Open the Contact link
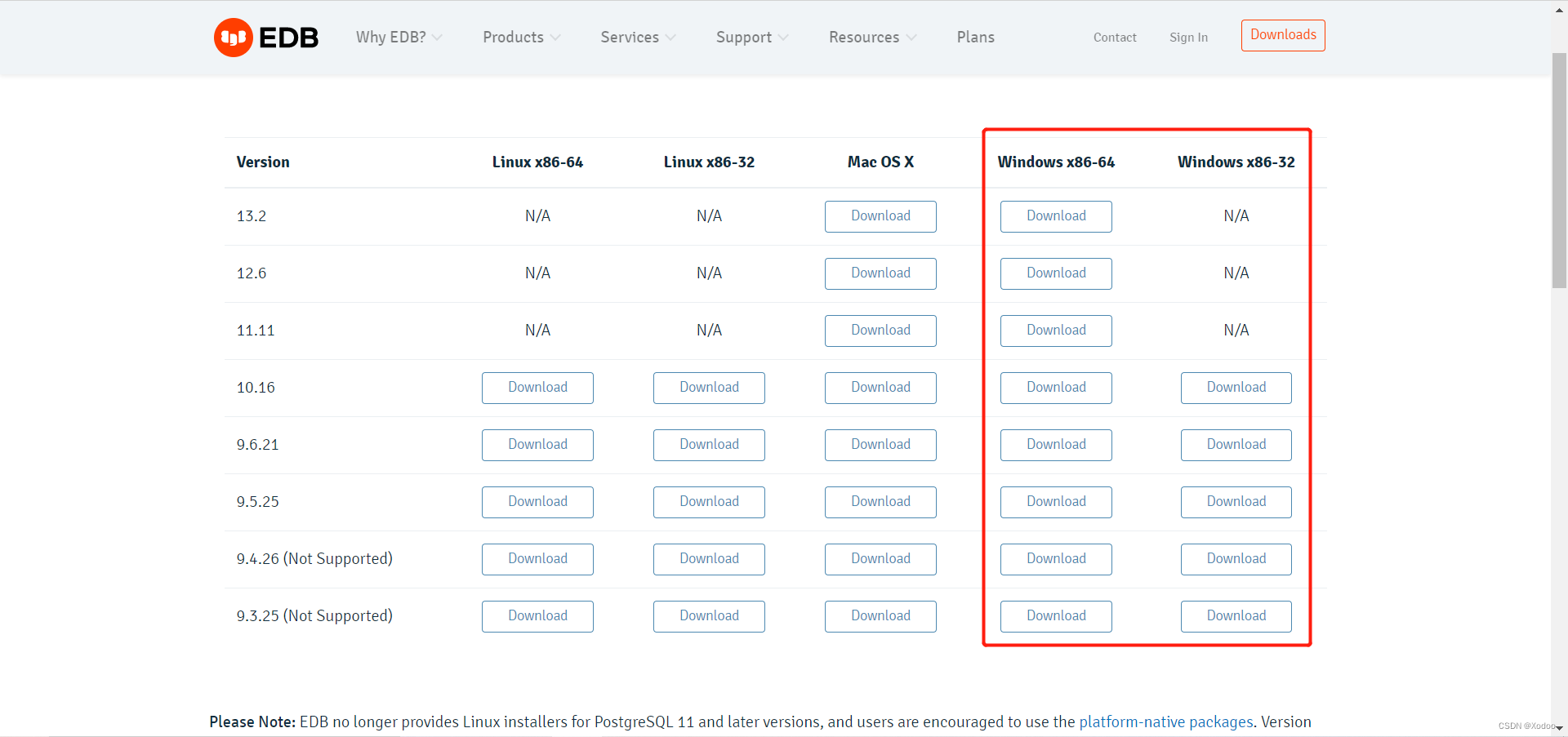This screenshot has height=737, width=1568. point(1115,38)
